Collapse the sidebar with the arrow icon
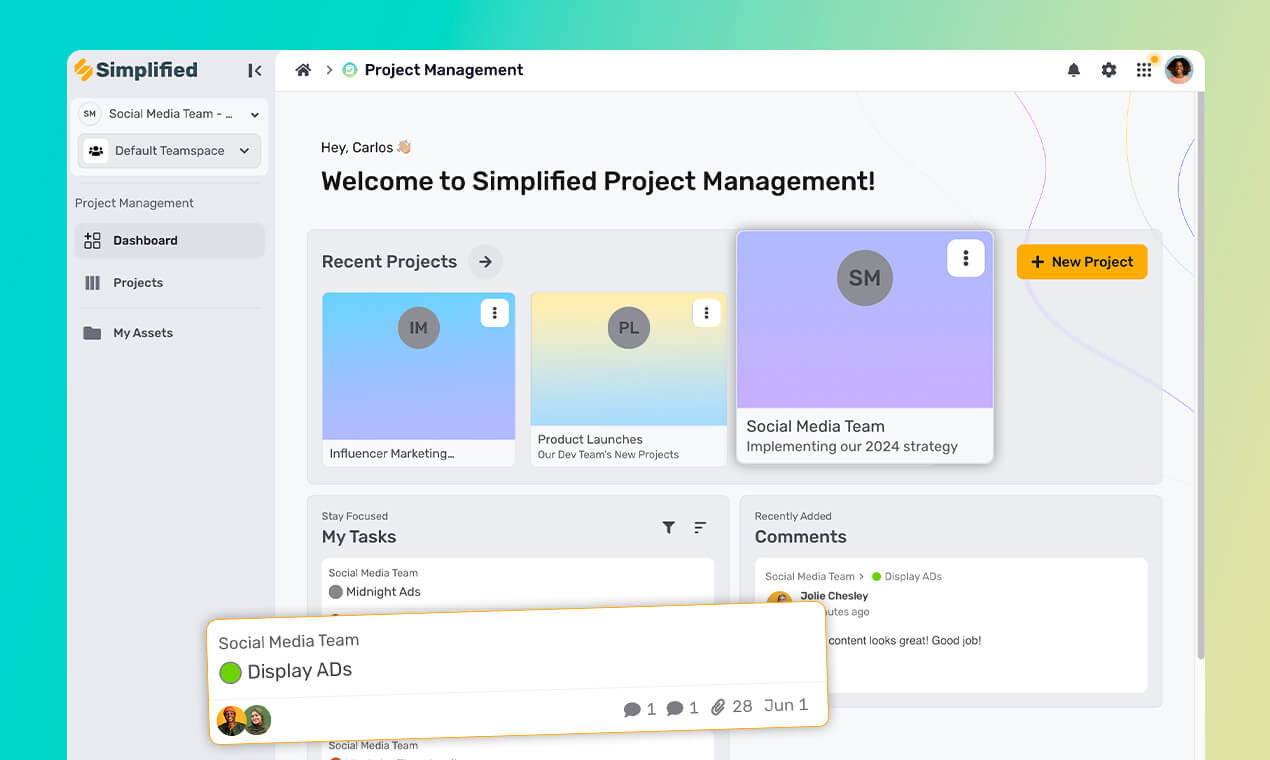This screenshot has height=760, width=1270. [x=255, y=70]
